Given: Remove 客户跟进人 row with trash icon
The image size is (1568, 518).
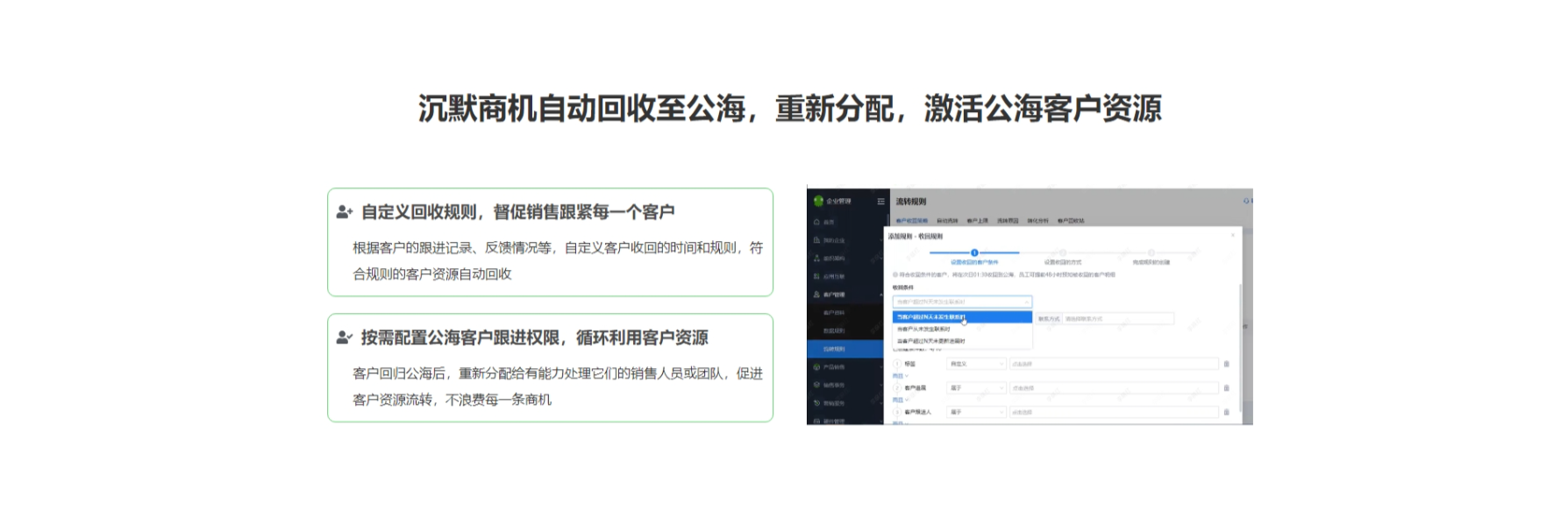Looking at the screenshot, I should 1226,412.
